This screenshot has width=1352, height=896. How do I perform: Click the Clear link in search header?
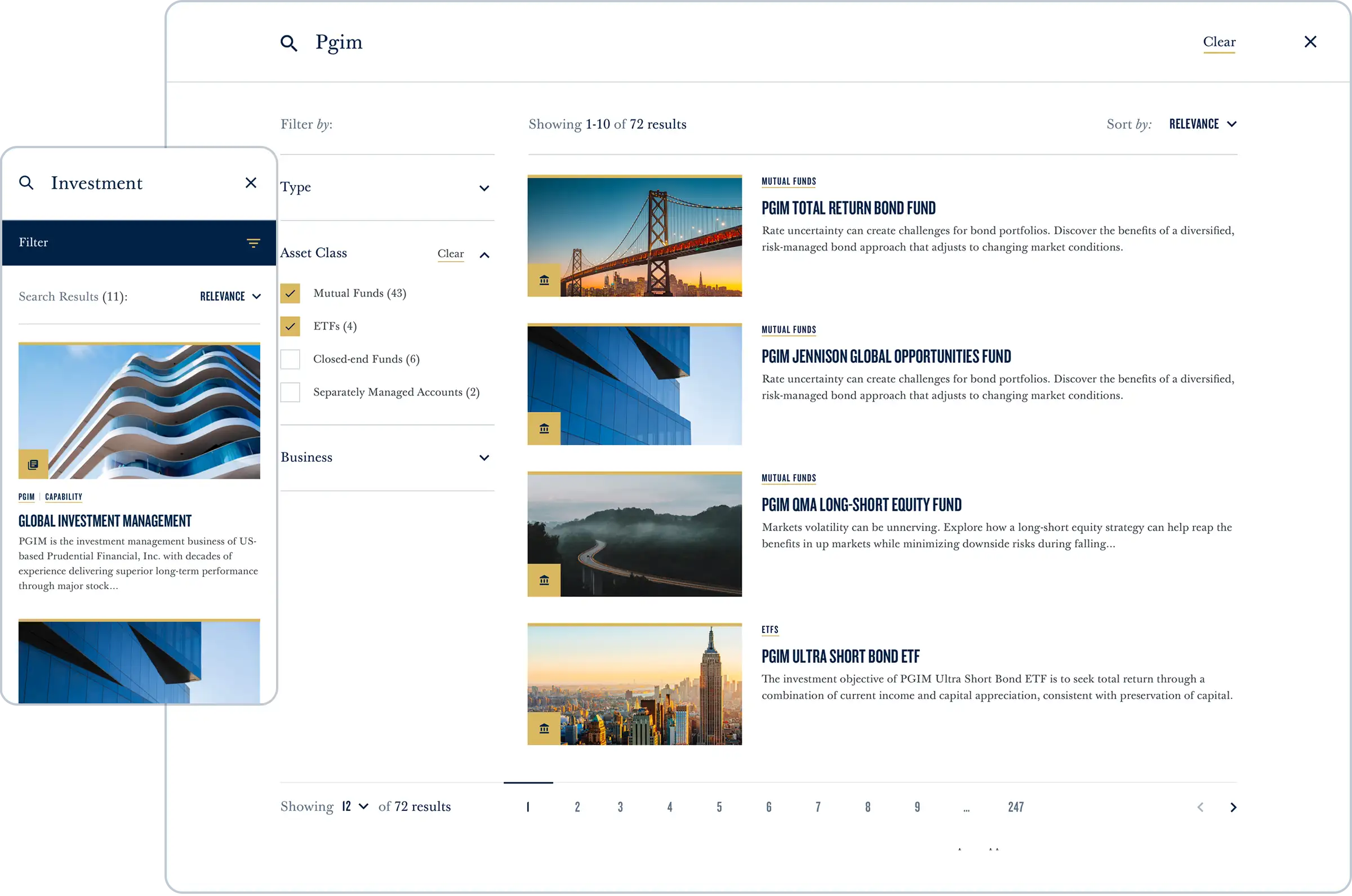[1219, 42]
